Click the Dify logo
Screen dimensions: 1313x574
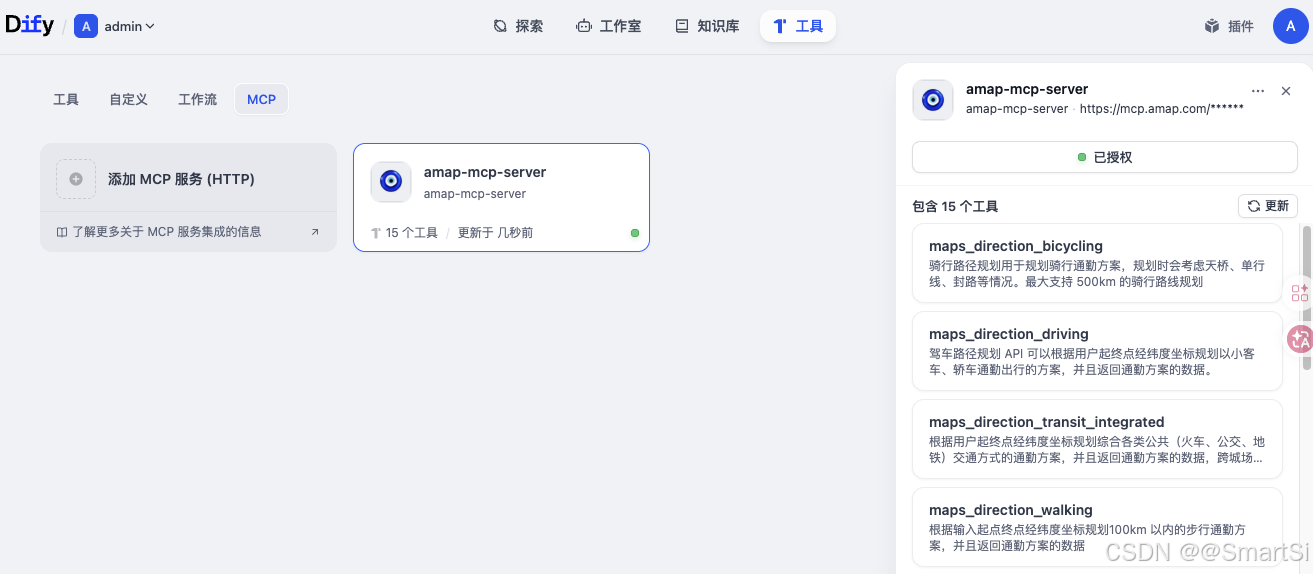pyautogui.click(x=30, y=26)
